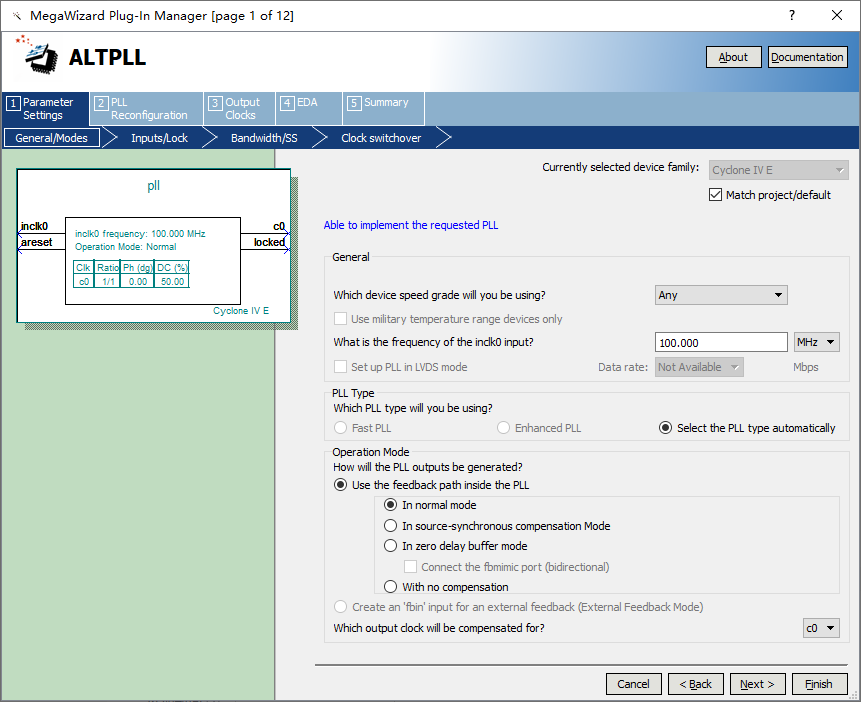Open the device speed grade dropdown
This screenshot has width=861, height=702.
[721, 295]
